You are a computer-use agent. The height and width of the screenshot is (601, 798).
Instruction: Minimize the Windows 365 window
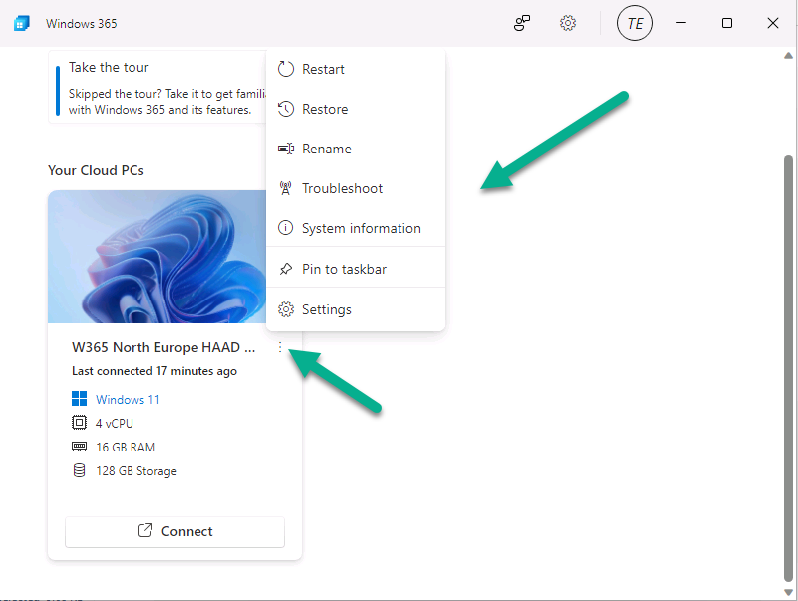(681, 23)
